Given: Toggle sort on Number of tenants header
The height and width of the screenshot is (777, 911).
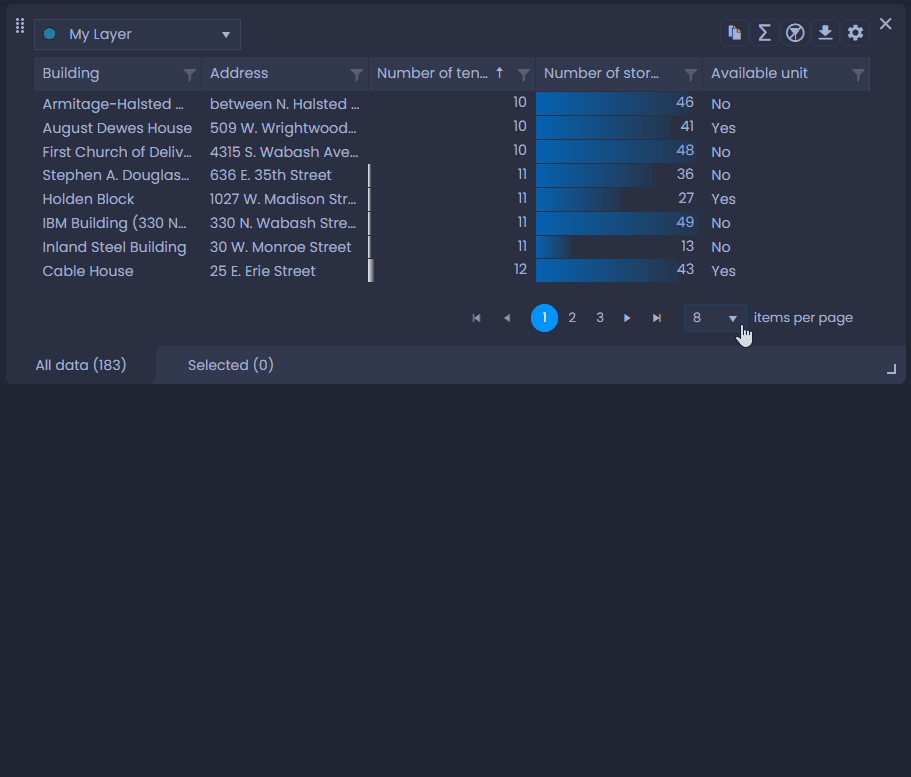Looking at the screenshot, I should pos(432,73).
